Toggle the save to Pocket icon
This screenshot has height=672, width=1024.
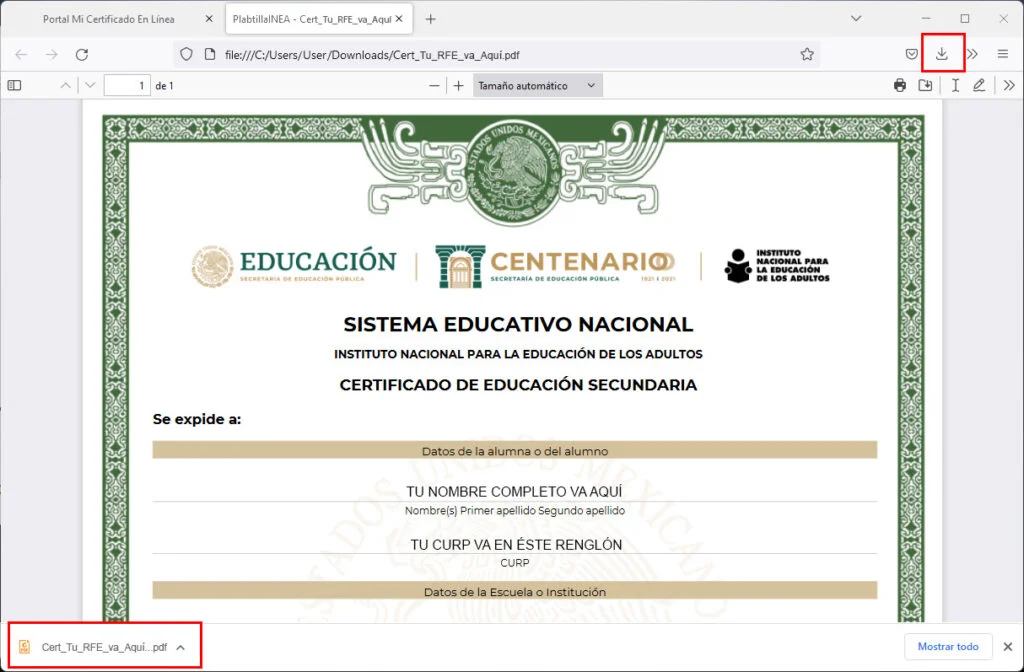(x=911, y=54)
